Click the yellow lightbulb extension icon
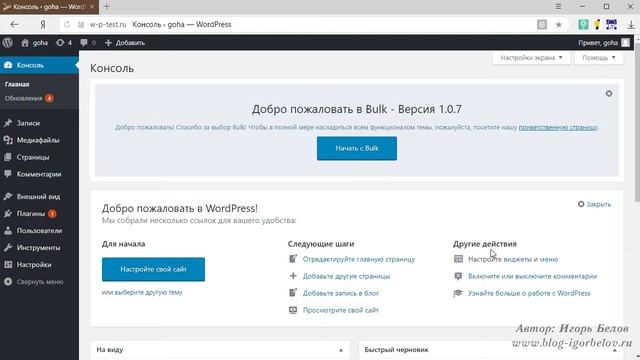Screen dimensions: 640x360 click(x=597, y=24)
